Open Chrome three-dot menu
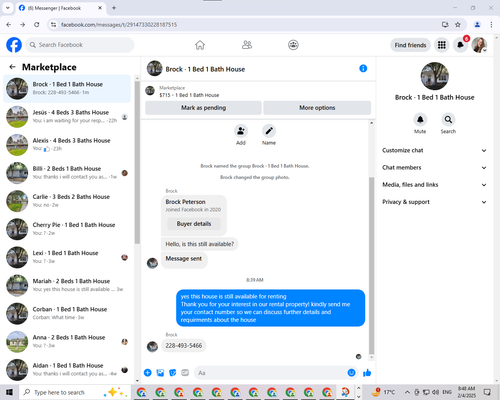500x400 pixels. [x=491, y=25]
